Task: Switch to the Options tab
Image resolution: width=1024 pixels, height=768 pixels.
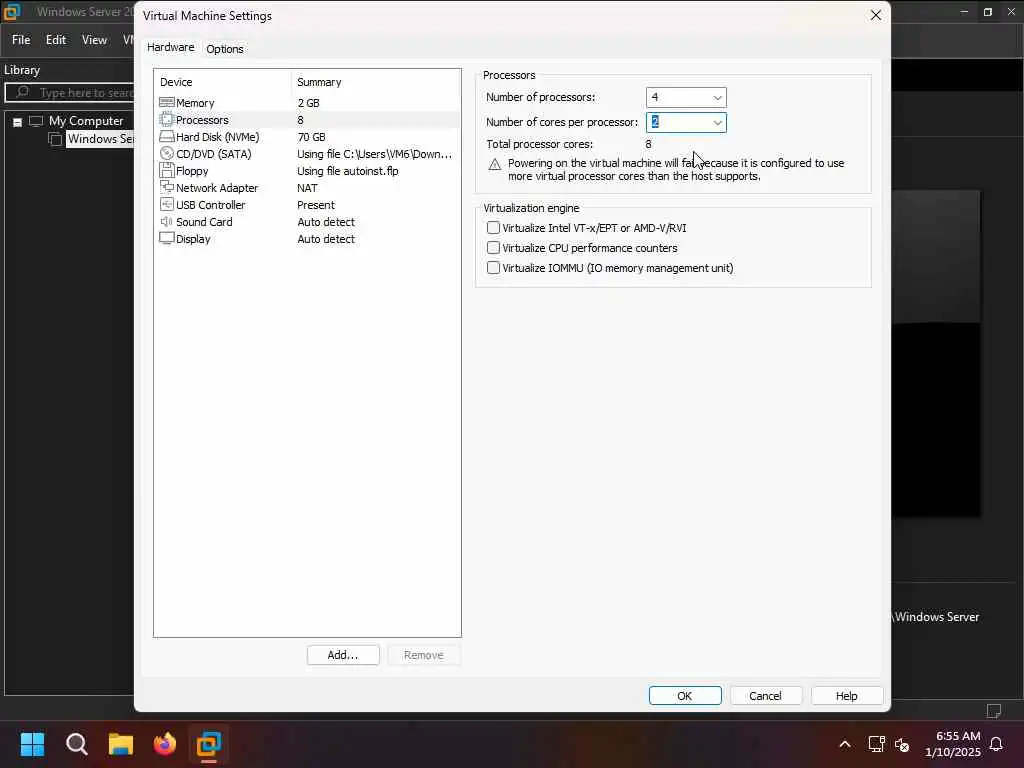Action: [225, 49]
